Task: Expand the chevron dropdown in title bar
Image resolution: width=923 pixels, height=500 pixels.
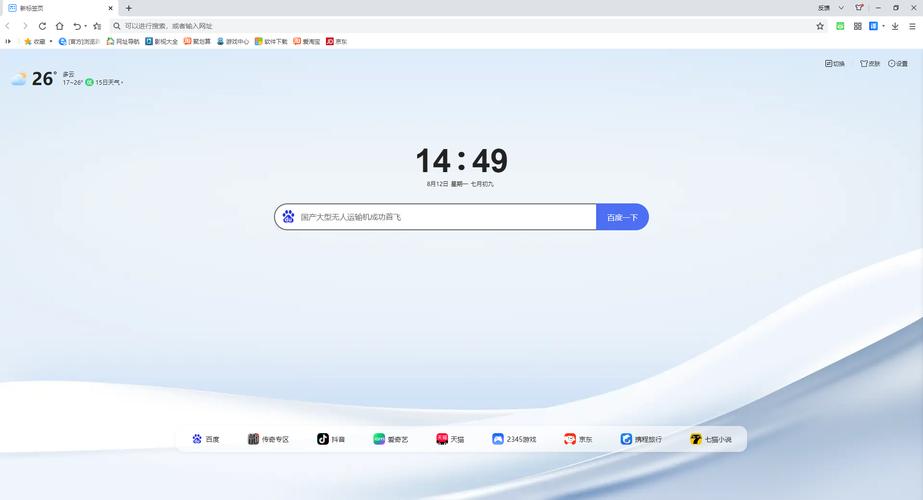Action: tap(841, 8)
